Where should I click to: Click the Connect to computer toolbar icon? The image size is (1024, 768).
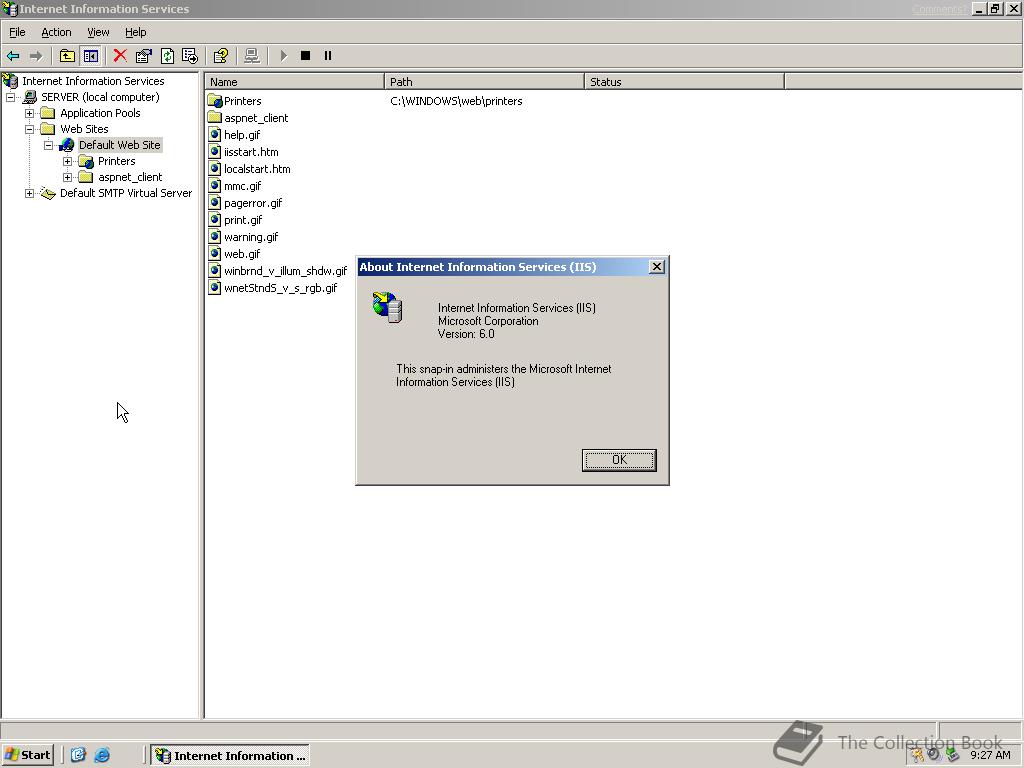click(251, 56)
